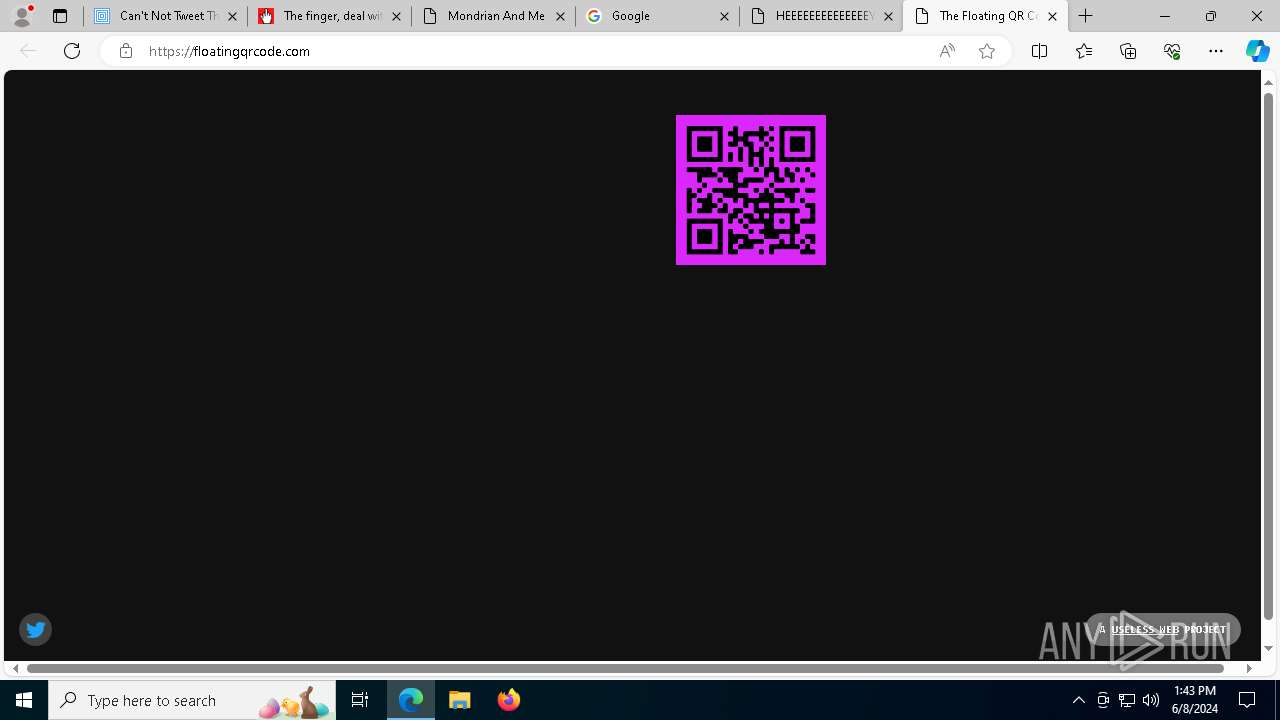Open Microsoft Edge from taskbar
This screenshot has height=720, width=1280.
411,700
